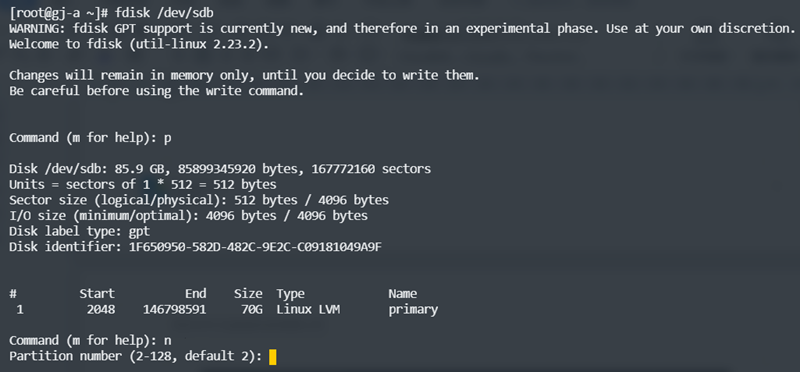Click the end sector value 146798591
800x372 pixels.
(x=175, y=309)
